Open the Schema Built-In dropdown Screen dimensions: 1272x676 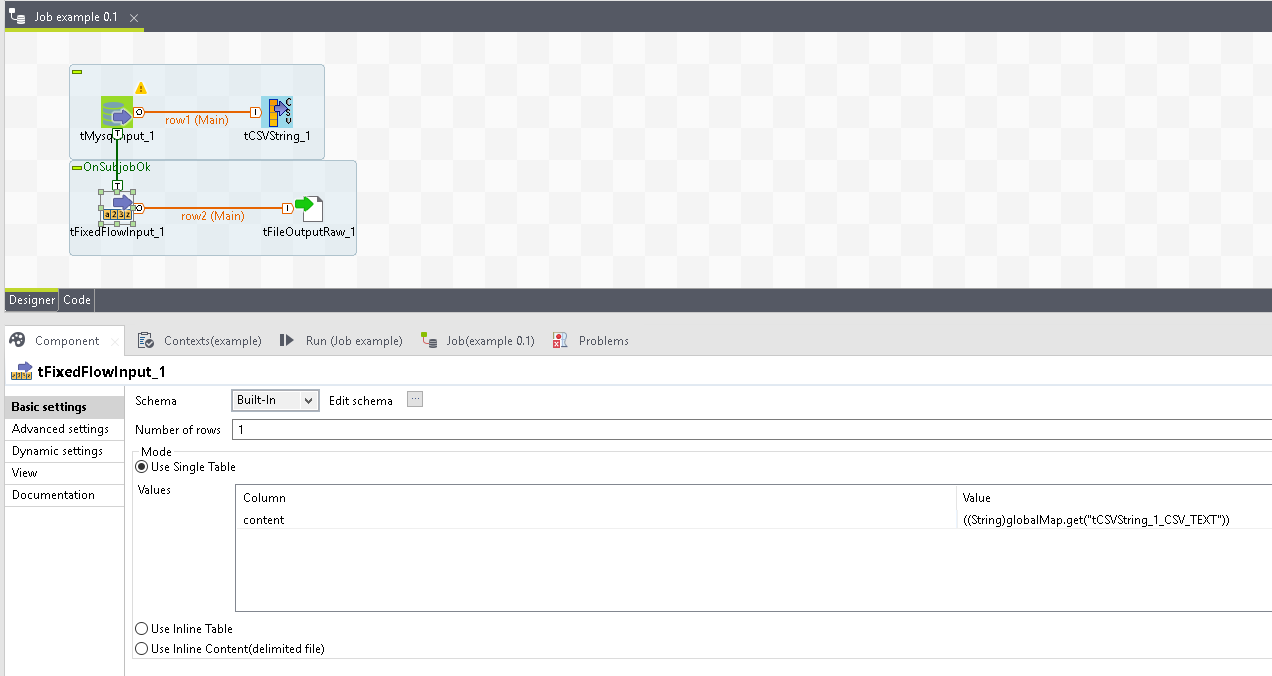[275, 401]
